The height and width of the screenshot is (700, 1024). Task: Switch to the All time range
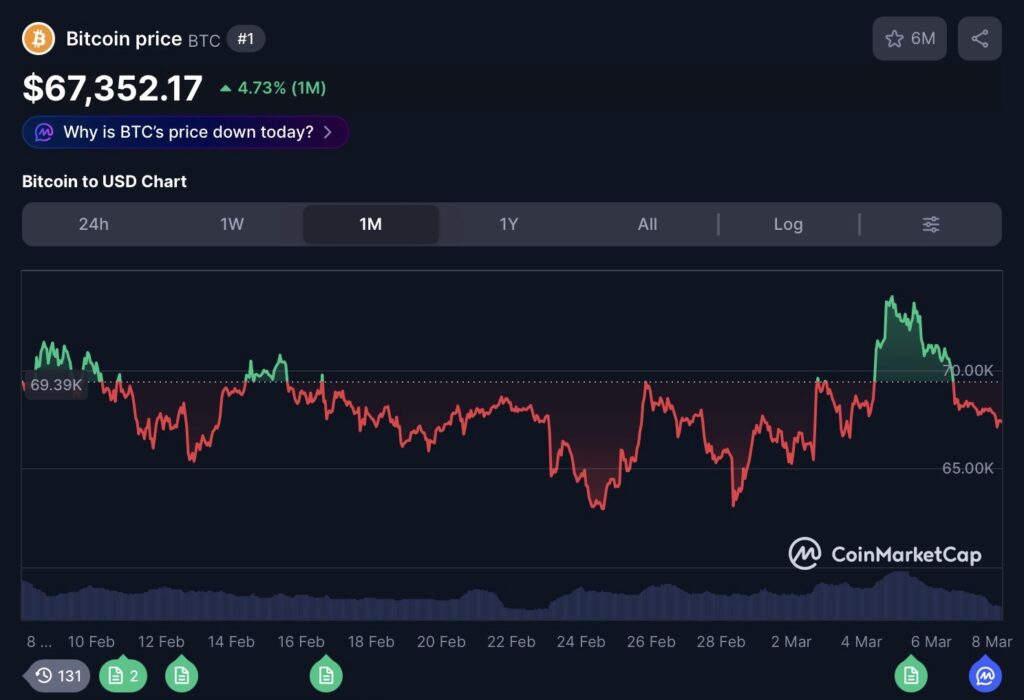pos(647,224)
